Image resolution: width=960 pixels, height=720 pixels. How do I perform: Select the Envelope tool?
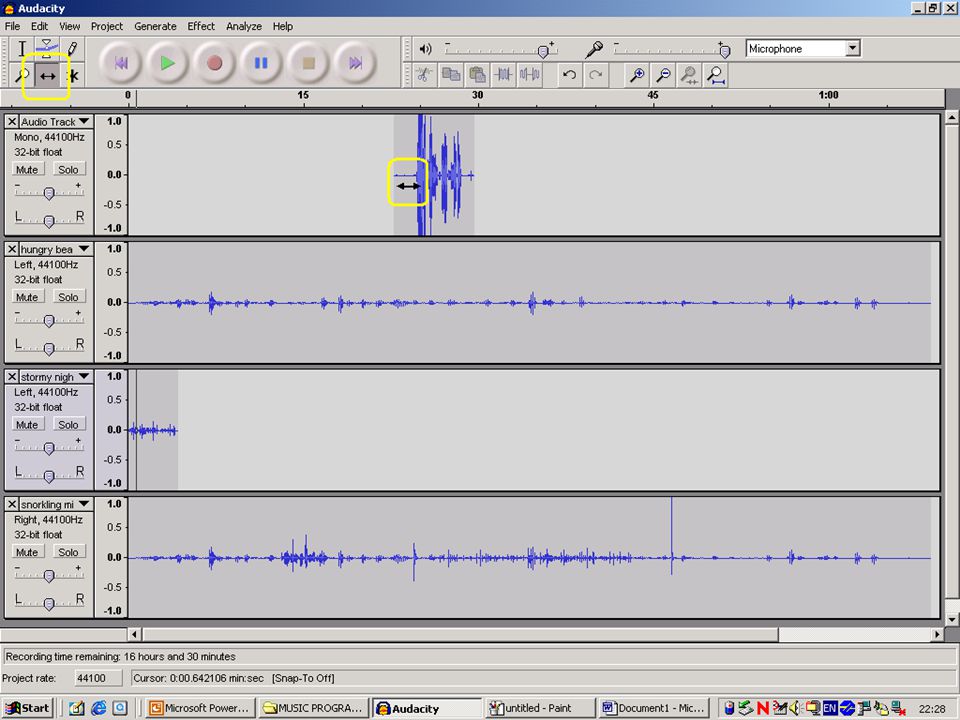coord(47,47)
